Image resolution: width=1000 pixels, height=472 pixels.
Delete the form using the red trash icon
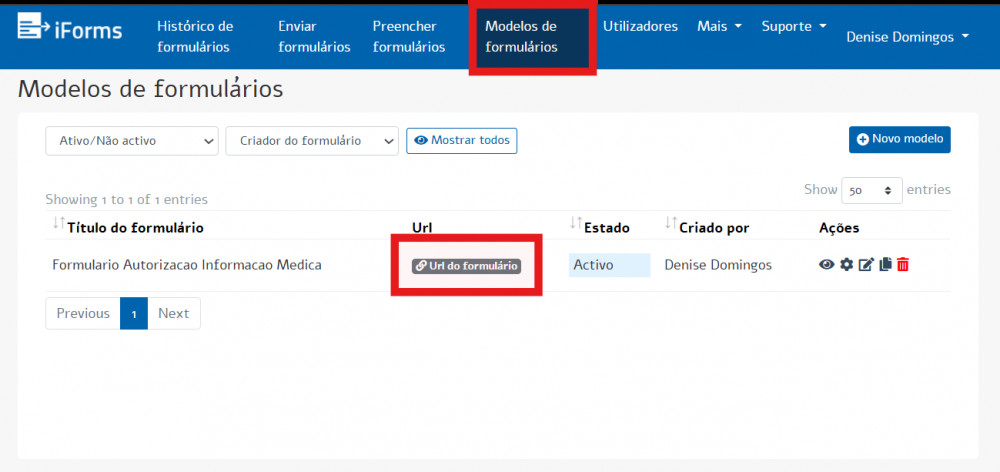tap(903, 265)
